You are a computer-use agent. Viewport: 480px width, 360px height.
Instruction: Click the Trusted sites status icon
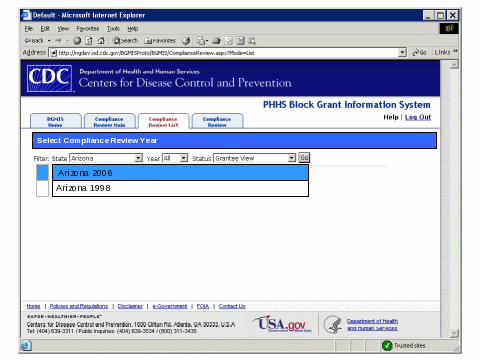[x=387, y=346]
